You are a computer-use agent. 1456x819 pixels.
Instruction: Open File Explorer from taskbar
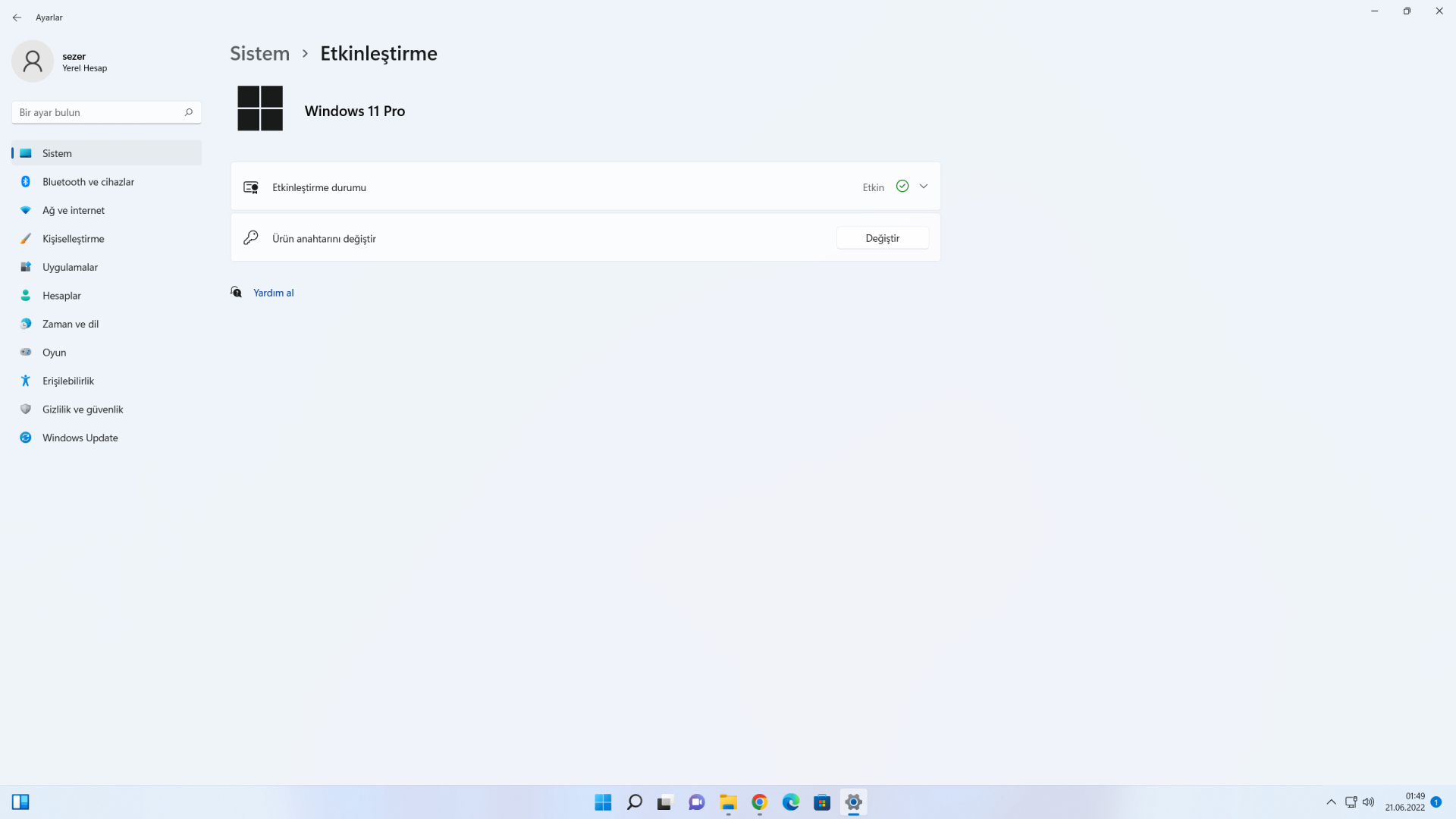pyautogui.click(x=728, y=802)
